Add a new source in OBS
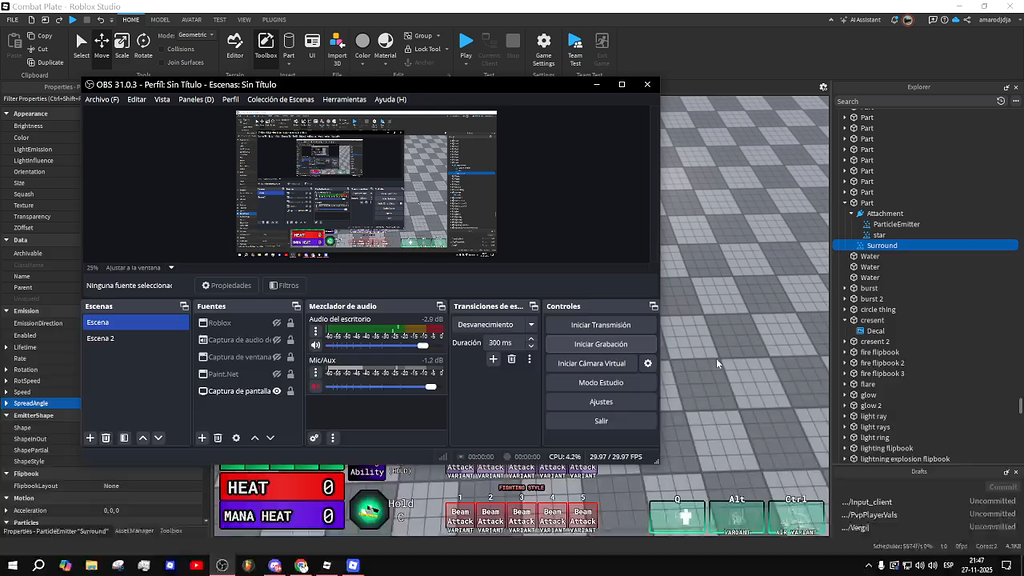 pyautogui.click(x=202, y=438)
